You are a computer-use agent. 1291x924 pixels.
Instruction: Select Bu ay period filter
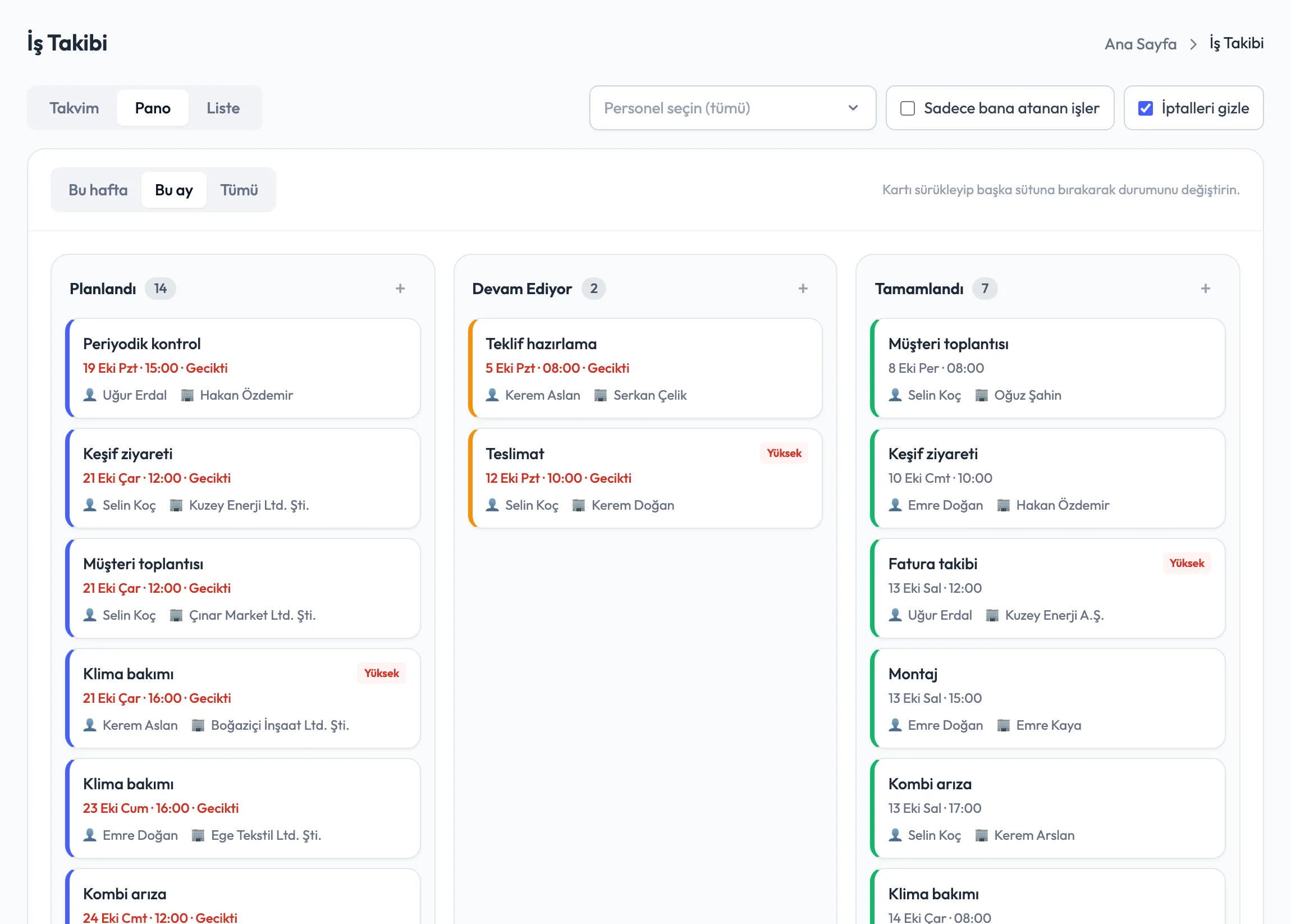173,190
